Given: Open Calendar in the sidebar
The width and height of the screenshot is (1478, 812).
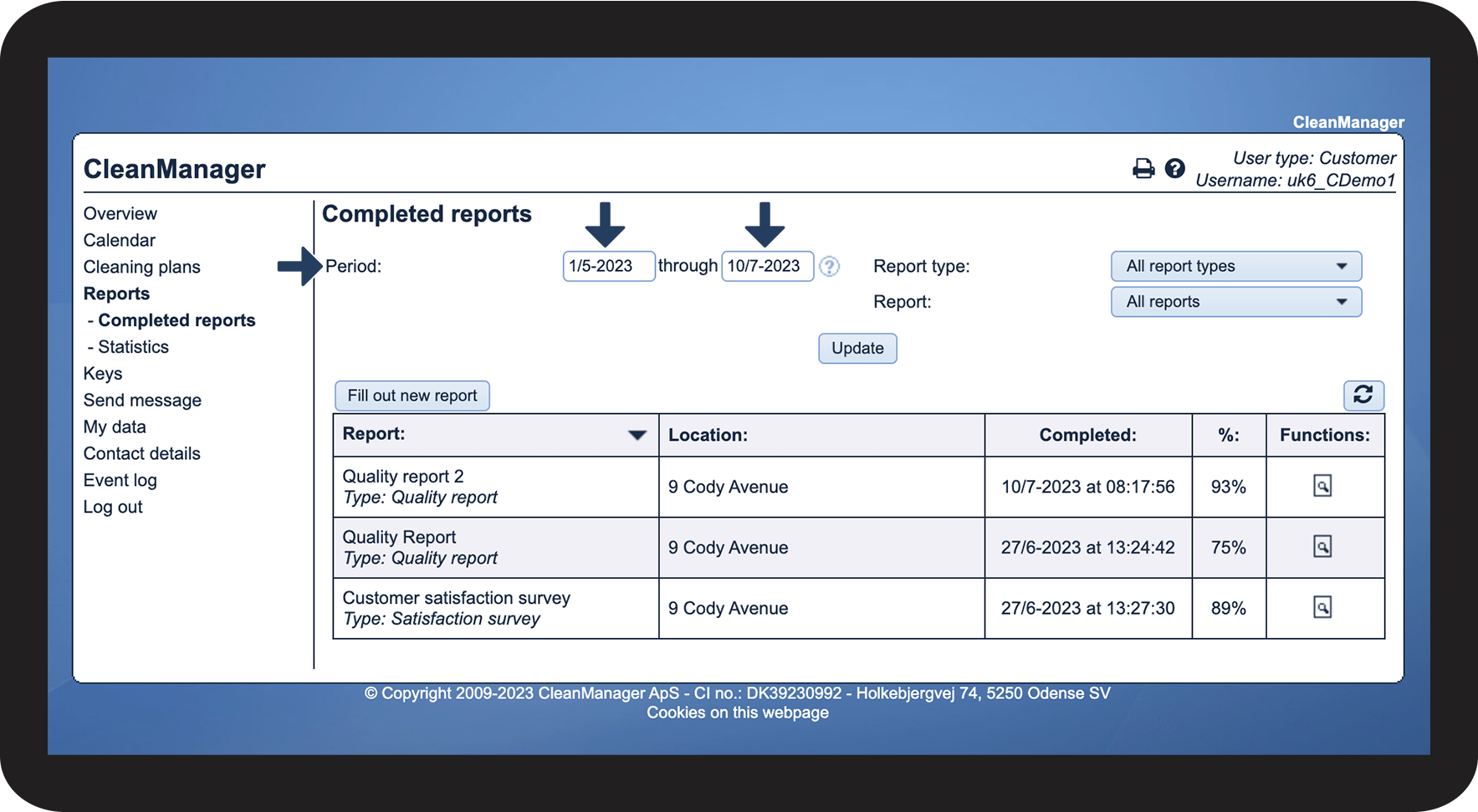Looking at the screenshot, I should point(120,240).
